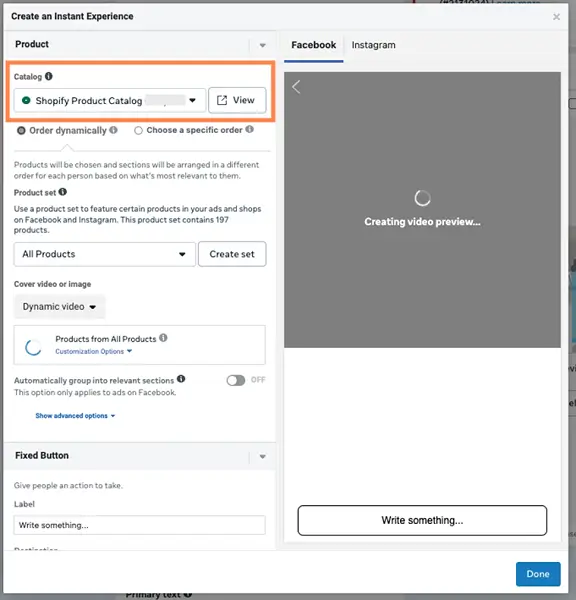Click the View catalog button
576x600 pixels.
point(237,100)
